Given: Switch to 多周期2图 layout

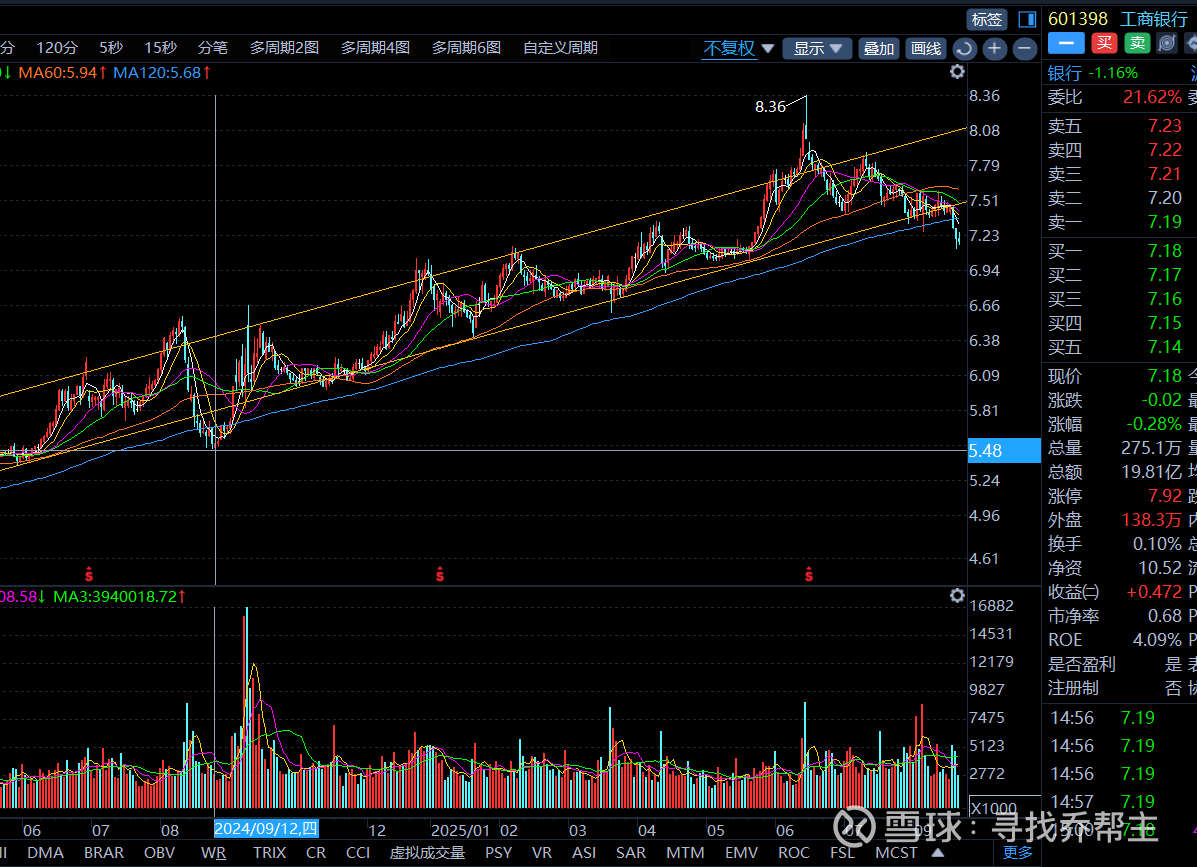Looking at the screenshot, I should [x=284, y=47].
